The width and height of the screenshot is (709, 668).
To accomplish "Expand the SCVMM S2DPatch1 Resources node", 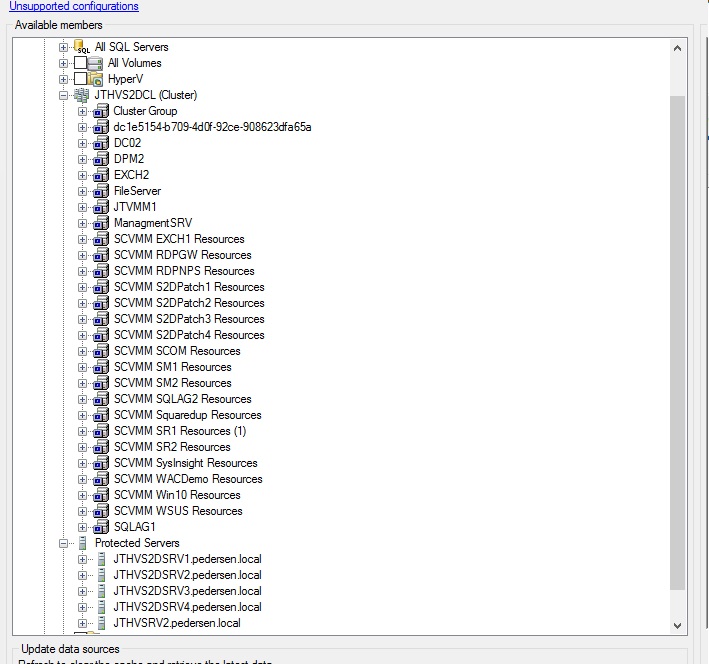I will coord(82,288).
